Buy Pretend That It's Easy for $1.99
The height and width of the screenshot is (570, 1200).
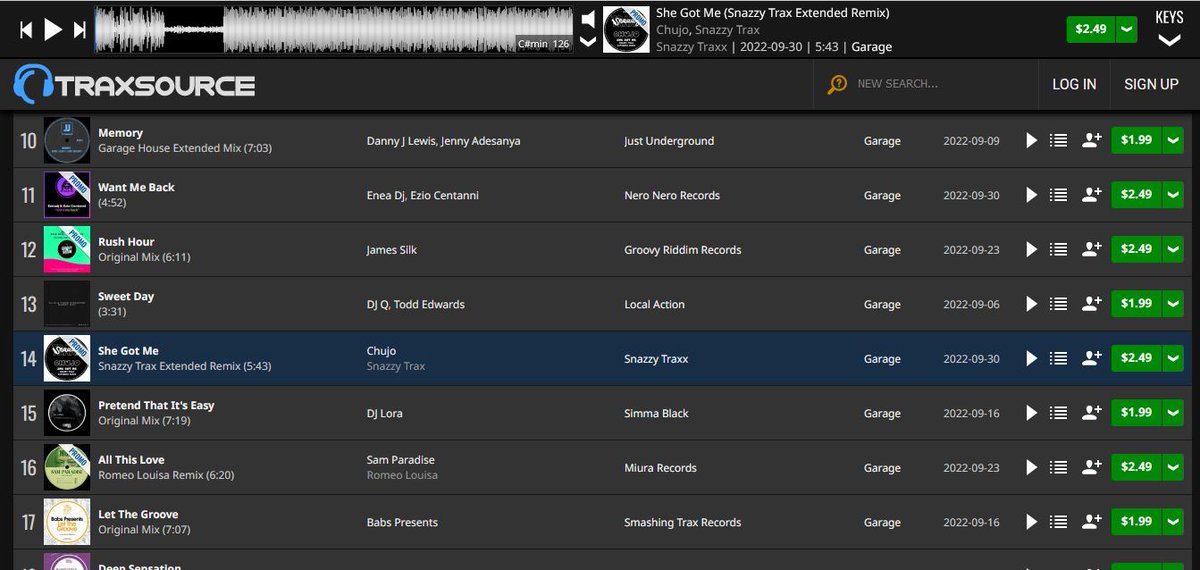1136,413
